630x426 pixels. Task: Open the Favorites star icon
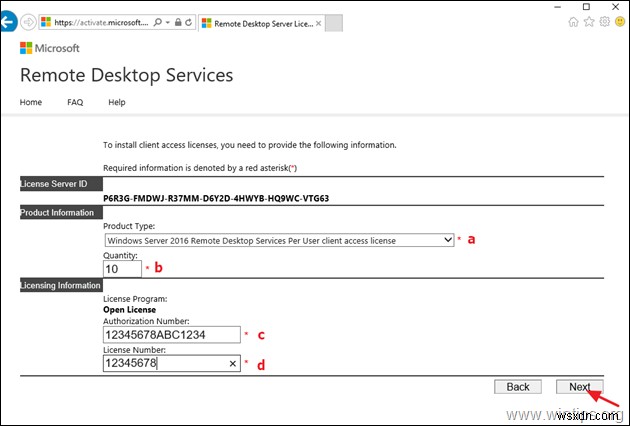[x=587, y=21]
